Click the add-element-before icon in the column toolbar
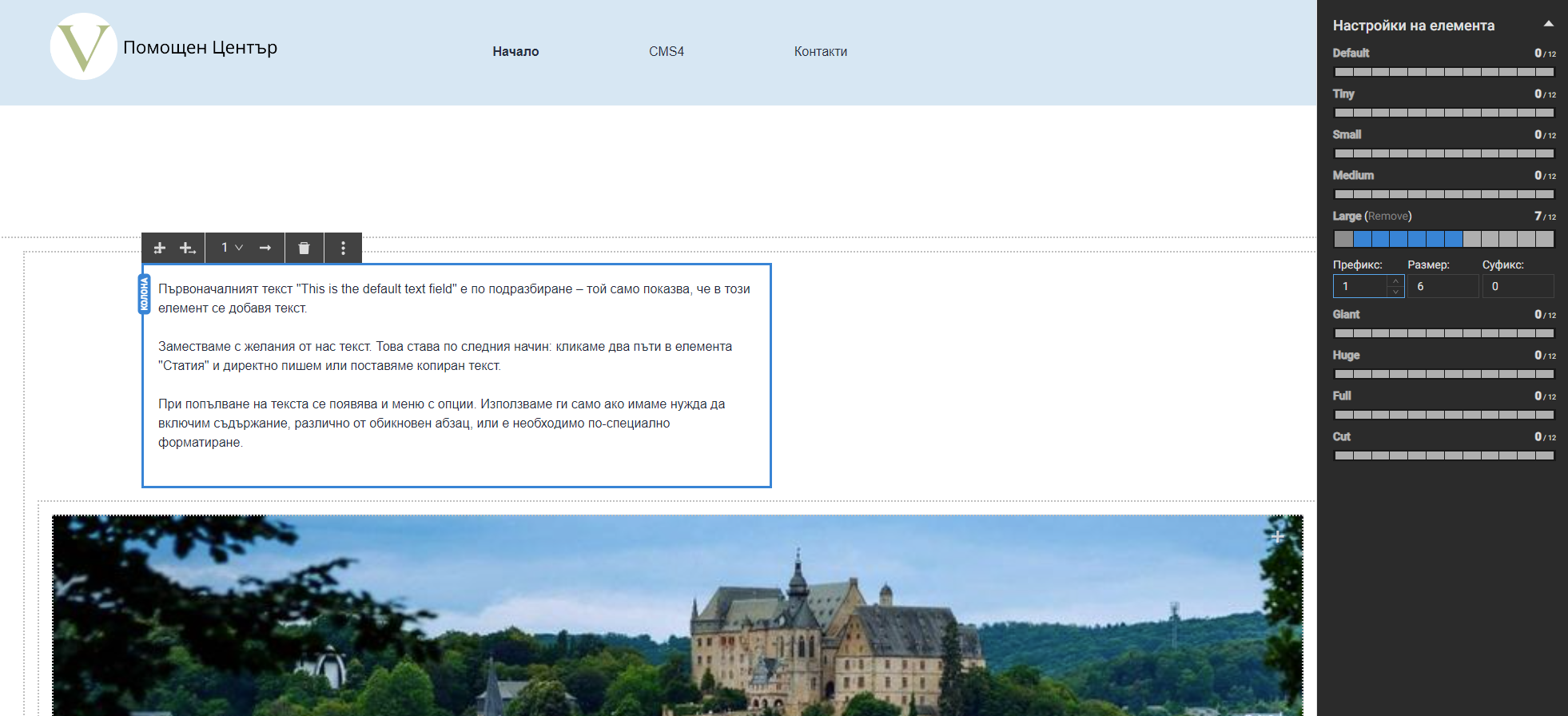 point(159,249)
